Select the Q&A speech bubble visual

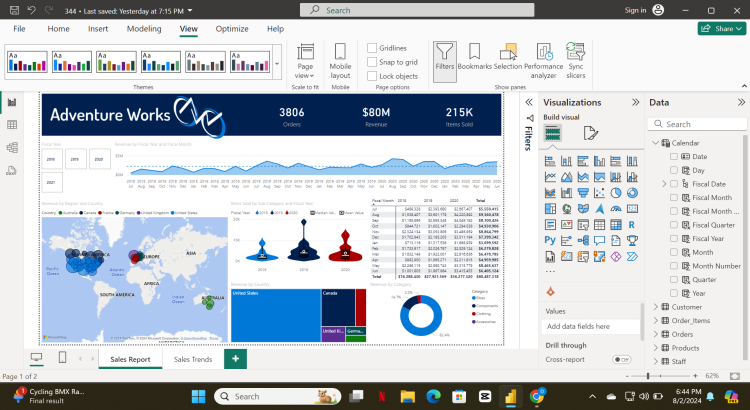(x=599, y=240)
